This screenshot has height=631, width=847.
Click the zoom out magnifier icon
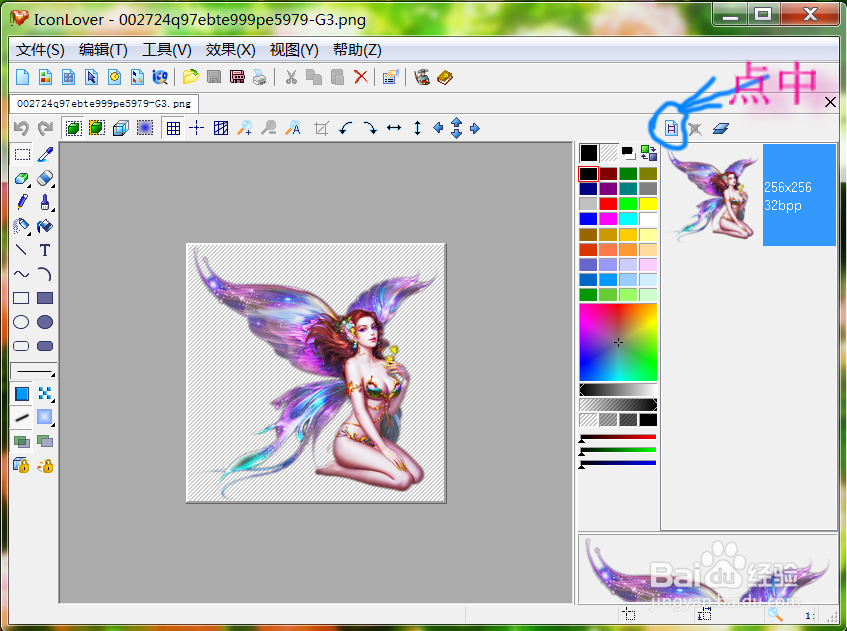coord(268,129)
